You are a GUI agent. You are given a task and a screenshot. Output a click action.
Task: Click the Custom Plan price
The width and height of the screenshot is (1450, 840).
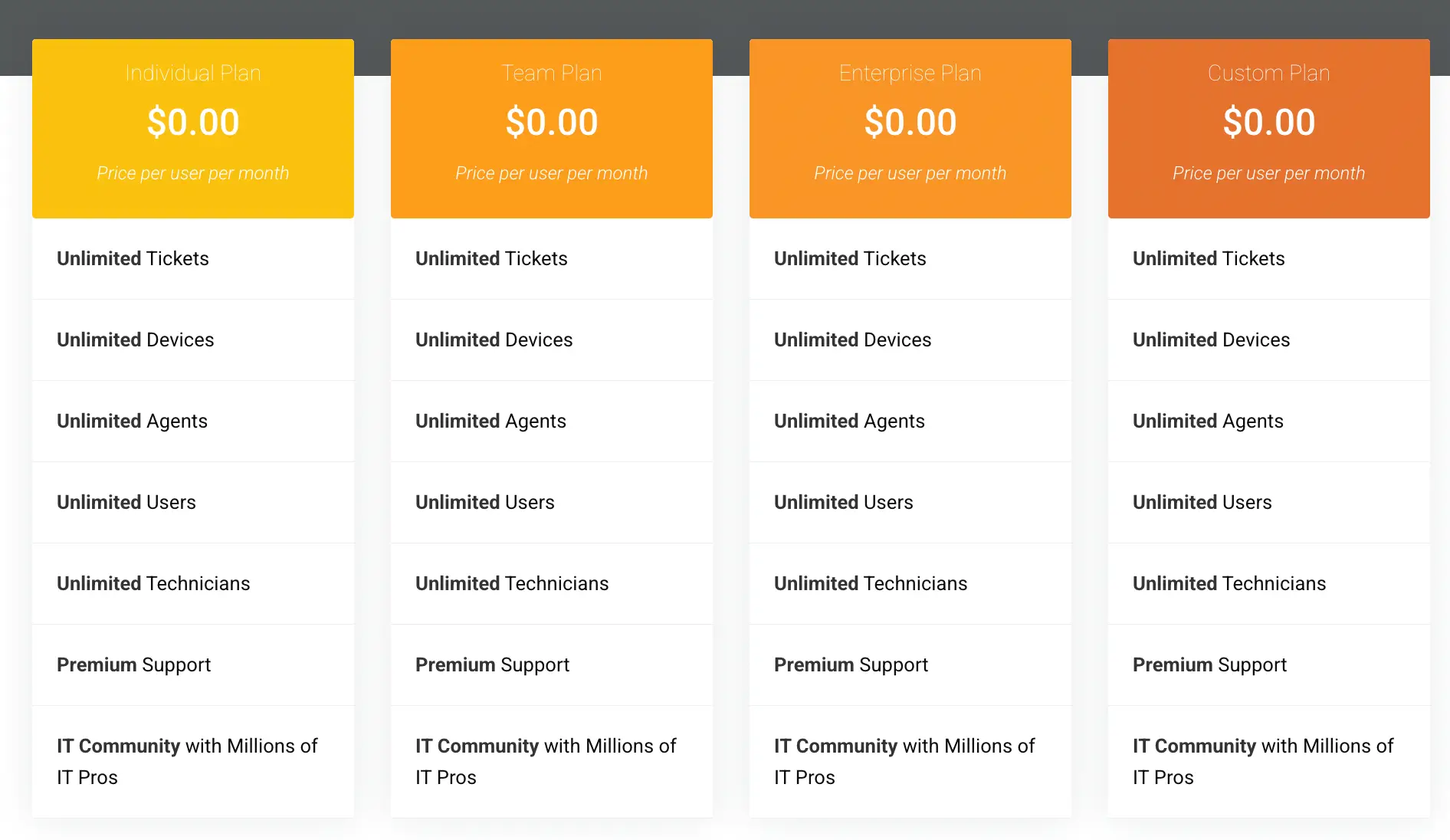click(1268, 121)
